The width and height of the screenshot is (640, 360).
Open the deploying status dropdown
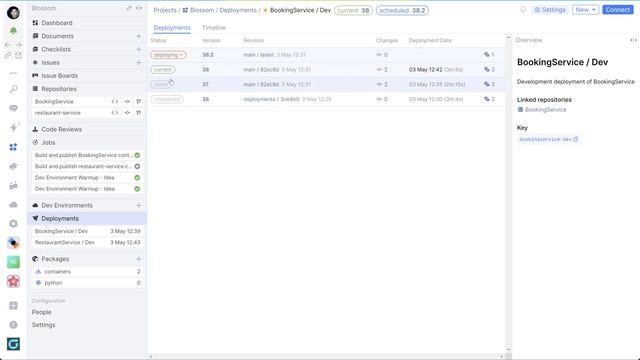point(168,55)
